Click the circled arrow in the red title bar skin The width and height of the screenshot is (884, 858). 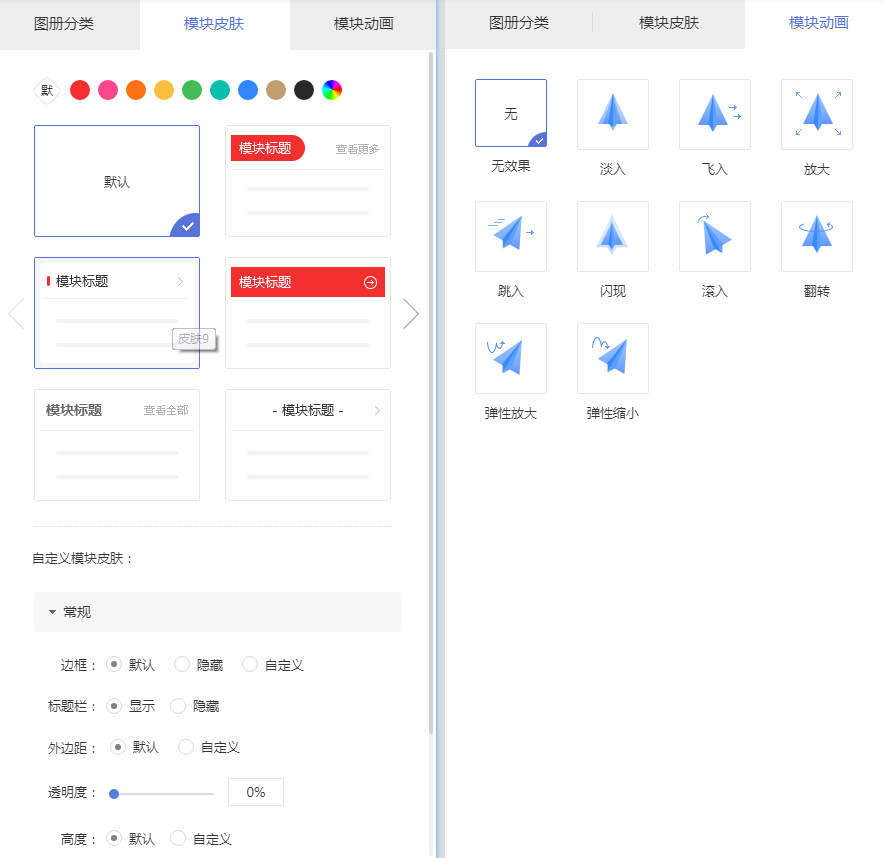(x=370, y=282)
